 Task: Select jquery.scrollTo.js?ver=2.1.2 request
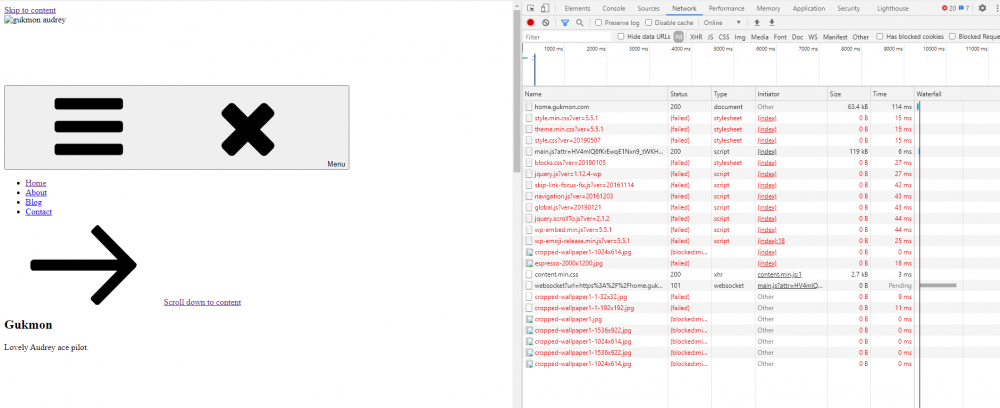click(x=761, y=218)
